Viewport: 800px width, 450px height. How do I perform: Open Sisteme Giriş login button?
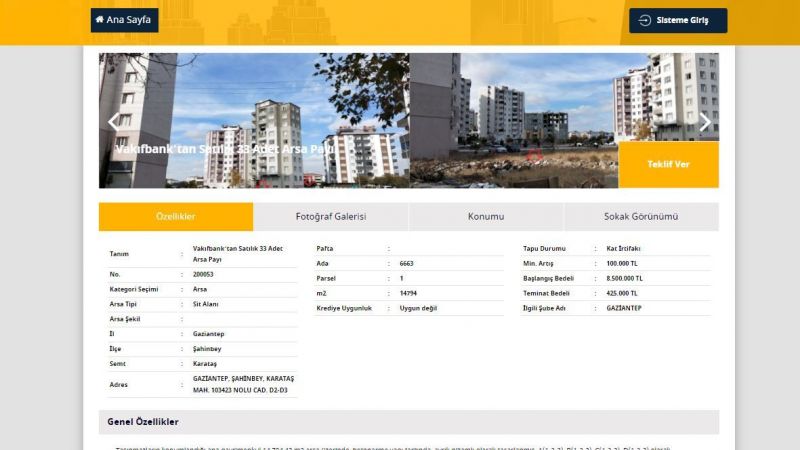678,20
